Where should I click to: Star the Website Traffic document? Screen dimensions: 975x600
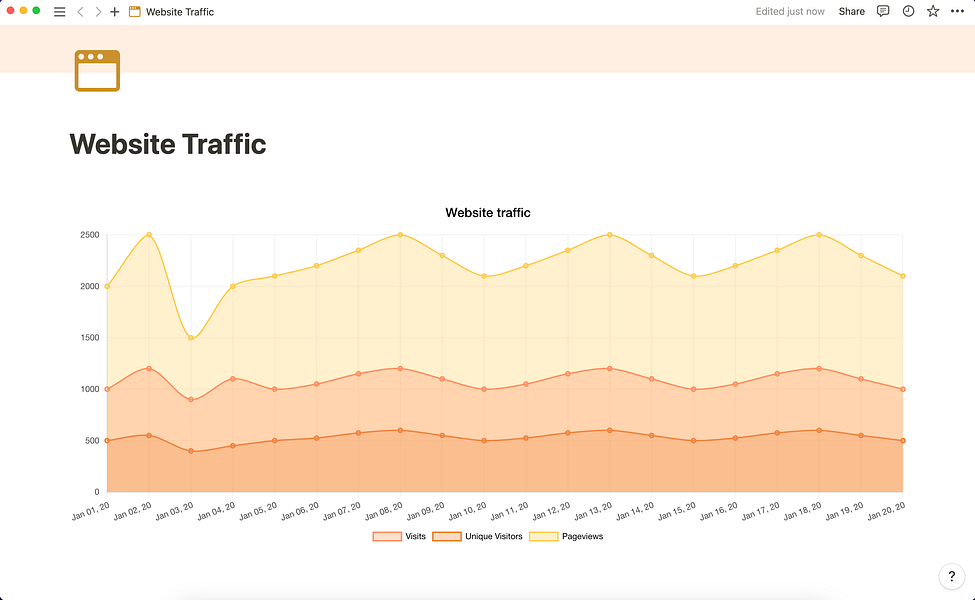click(932, 11)
